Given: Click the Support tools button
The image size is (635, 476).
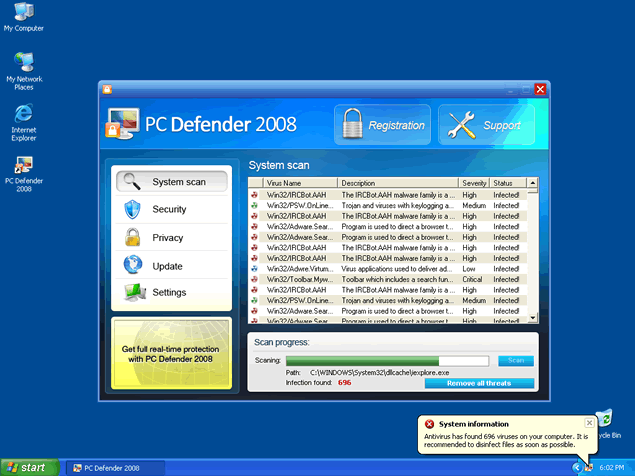Looking at the screenshot, I should tap(486, 125).
